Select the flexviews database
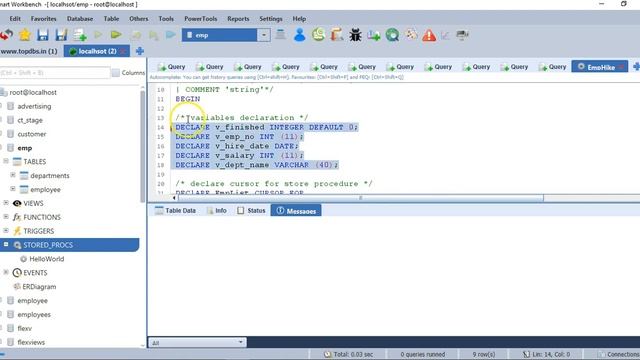 click(31, 342)
